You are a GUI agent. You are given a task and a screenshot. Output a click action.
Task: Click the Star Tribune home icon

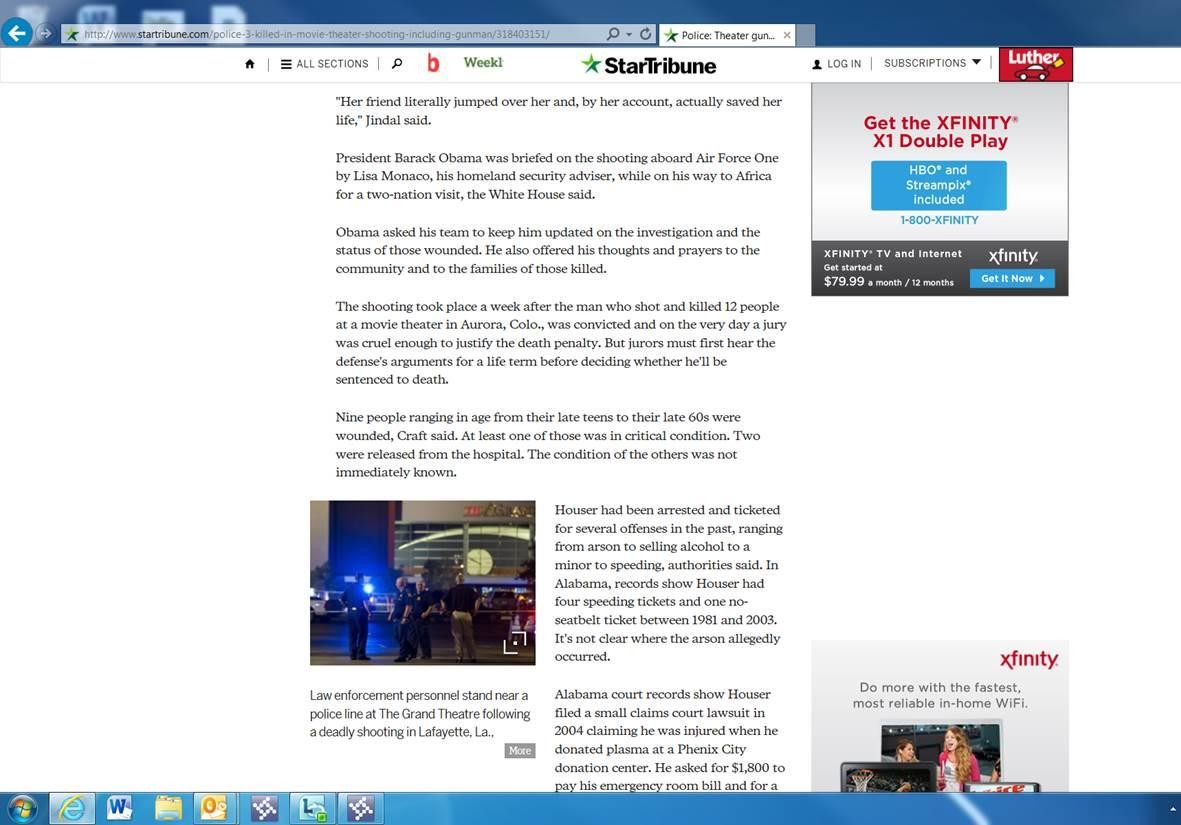click(x=250, y=64)
